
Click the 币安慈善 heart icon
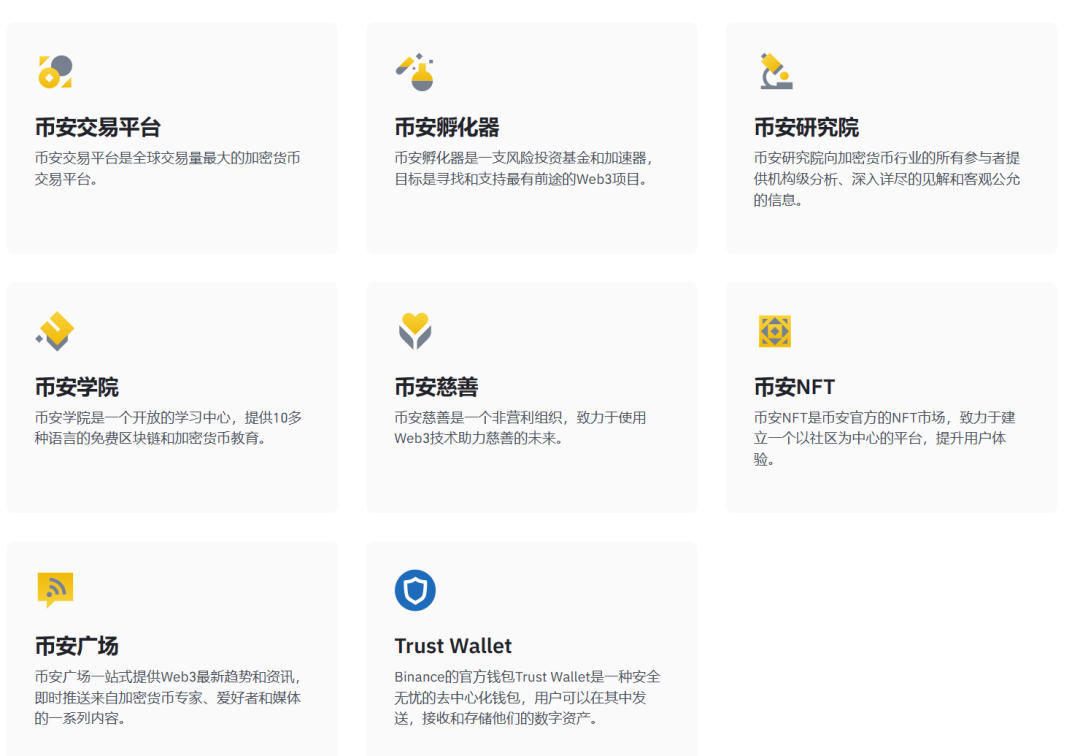click(414, 331)
